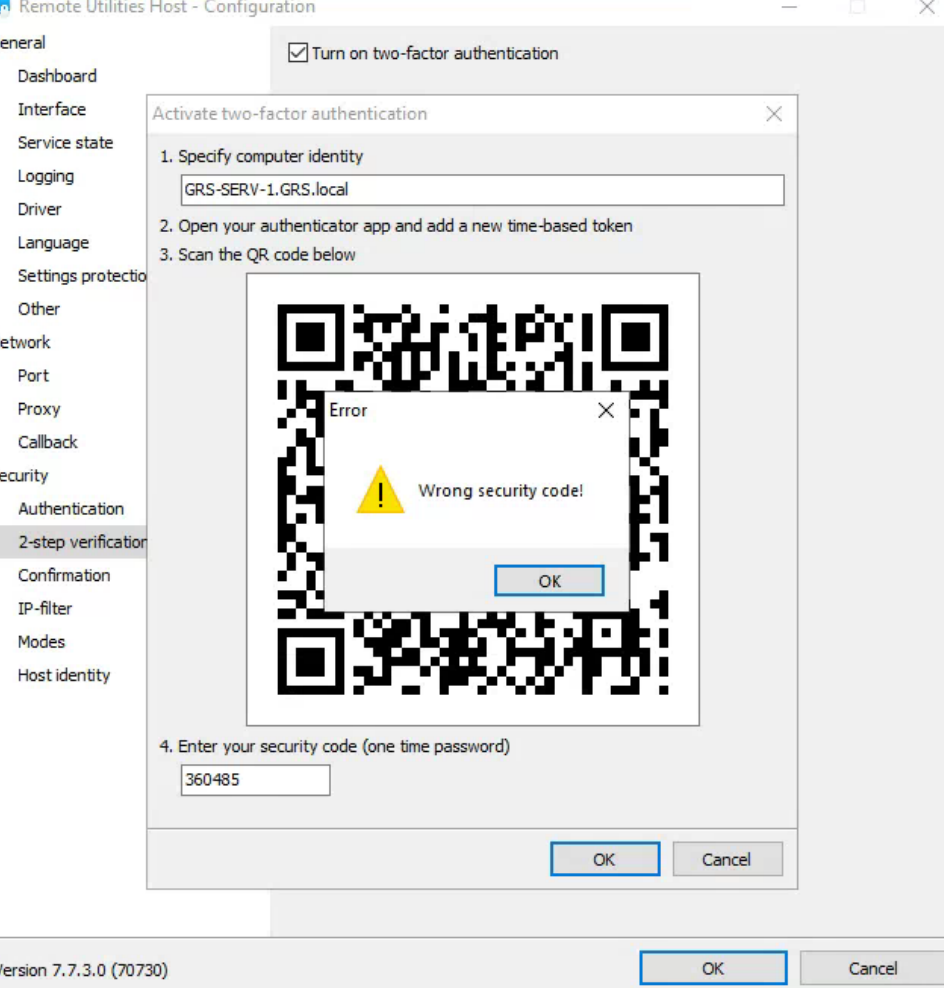The image size is (944, 988).
Task: Focus the computer identity input field
Action: pos(482,190)
